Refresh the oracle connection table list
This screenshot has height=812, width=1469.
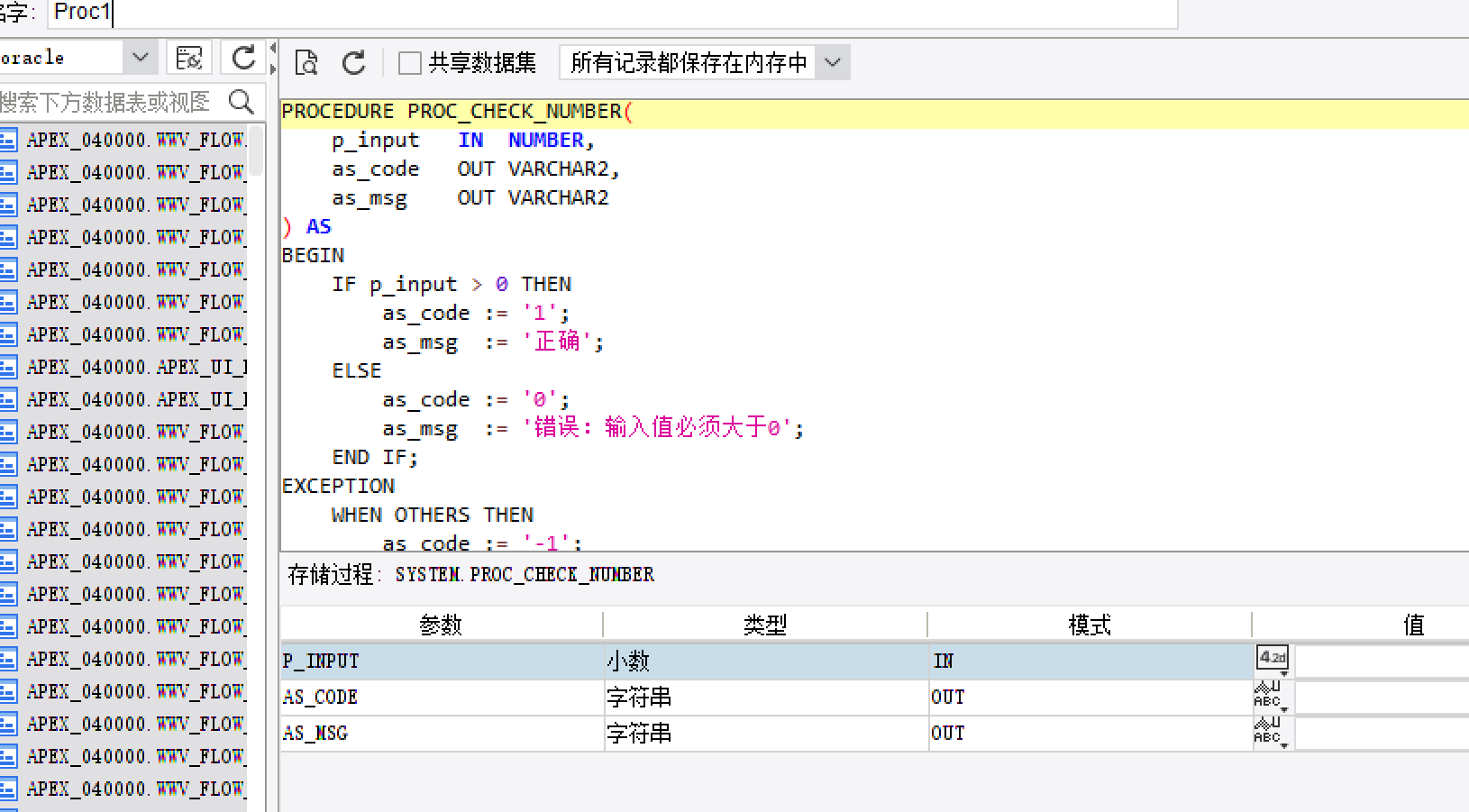click(x=243, y=58)
